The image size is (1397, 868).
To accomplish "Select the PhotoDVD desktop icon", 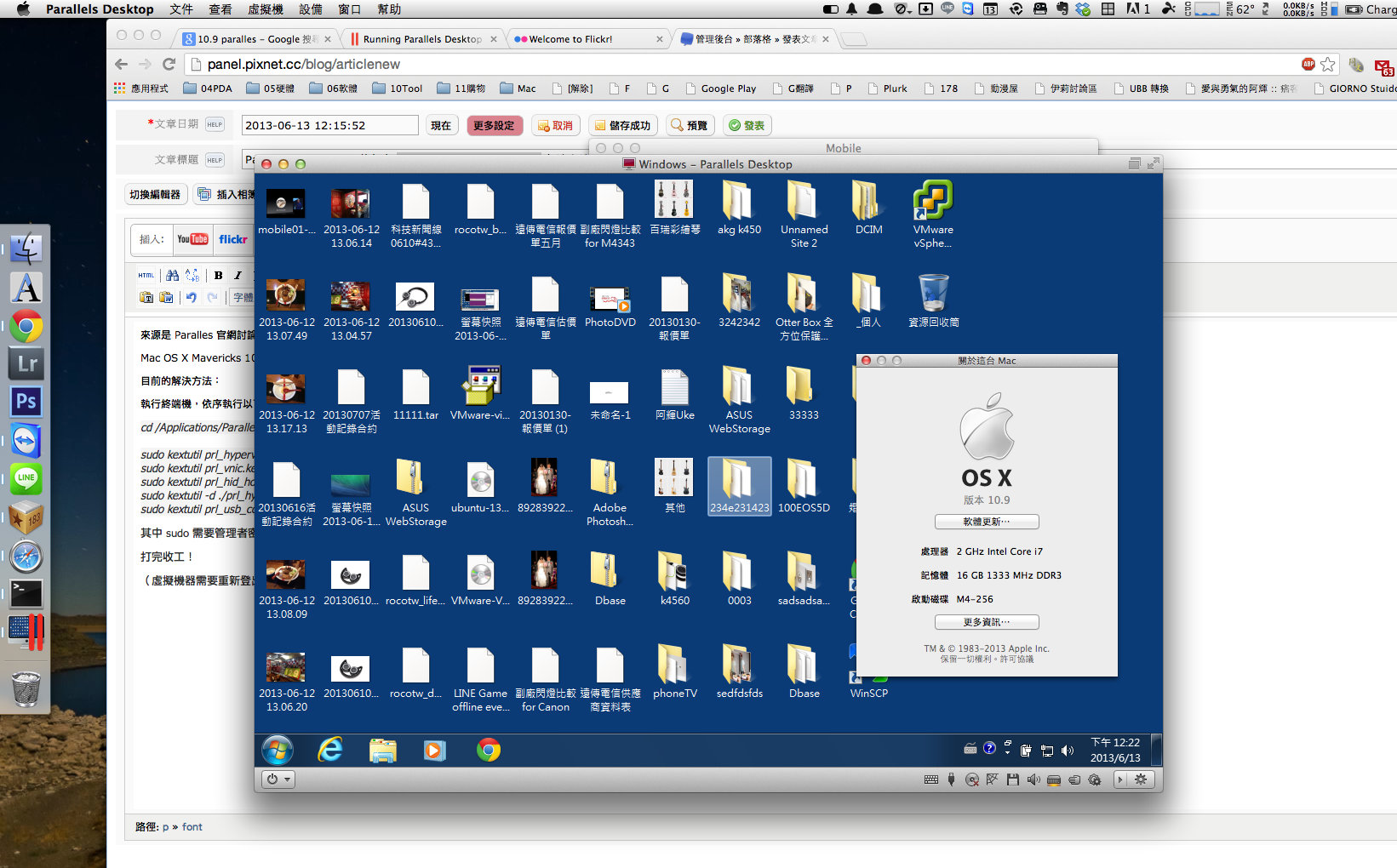I will point(610,306).
